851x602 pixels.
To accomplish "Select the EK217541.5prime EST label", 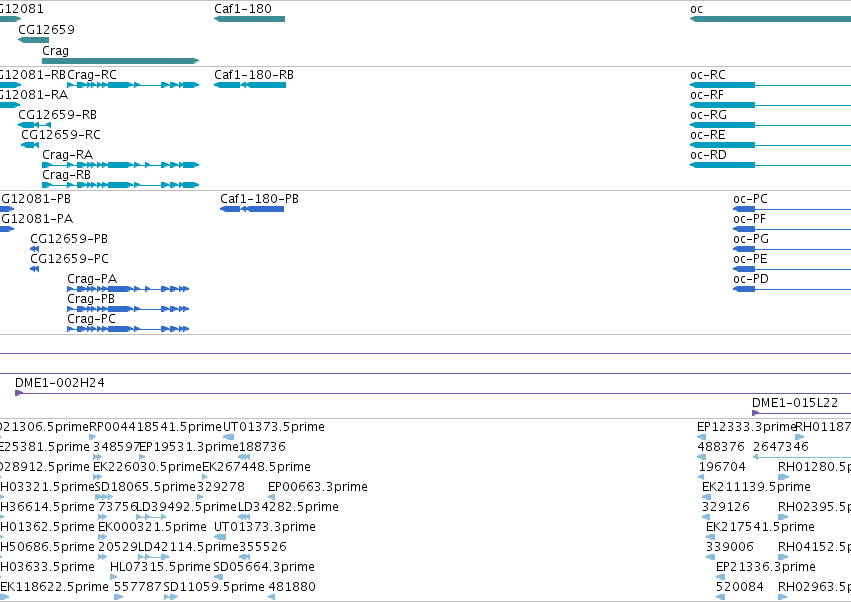I will coord(760,527).
